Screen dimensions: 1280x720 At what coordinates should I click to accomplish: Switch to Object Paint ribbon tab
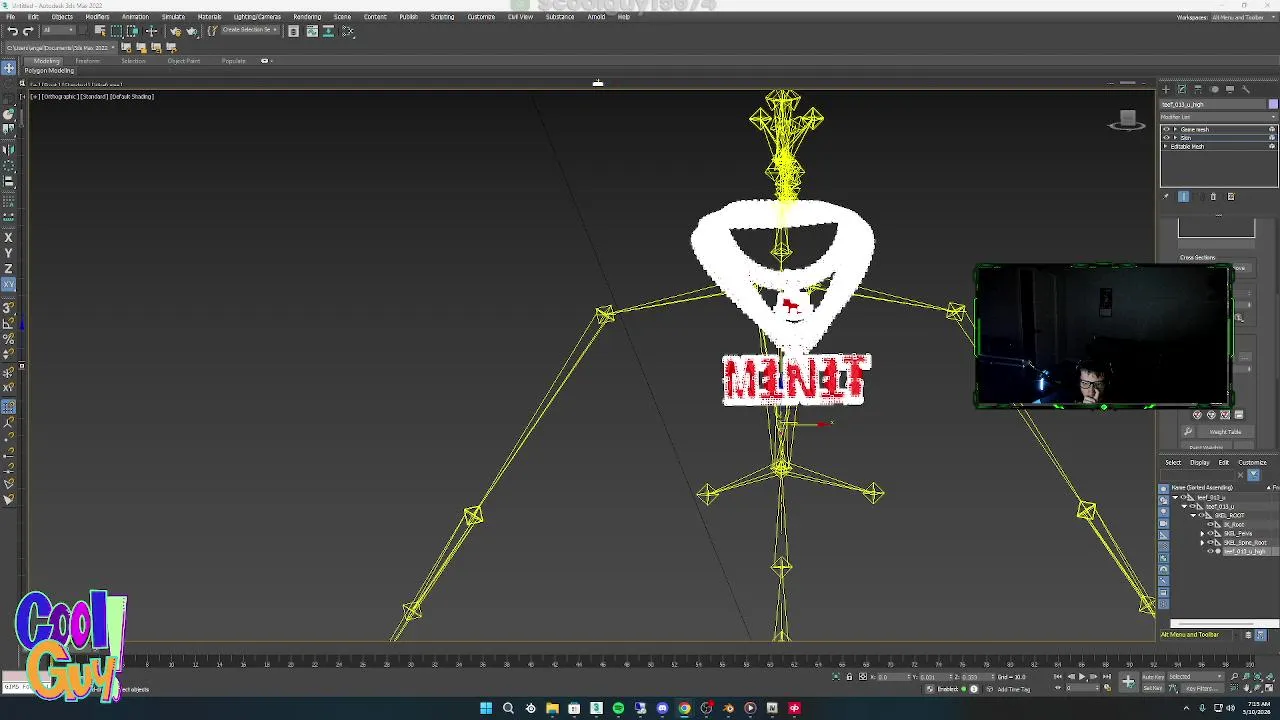click(184, 61)
